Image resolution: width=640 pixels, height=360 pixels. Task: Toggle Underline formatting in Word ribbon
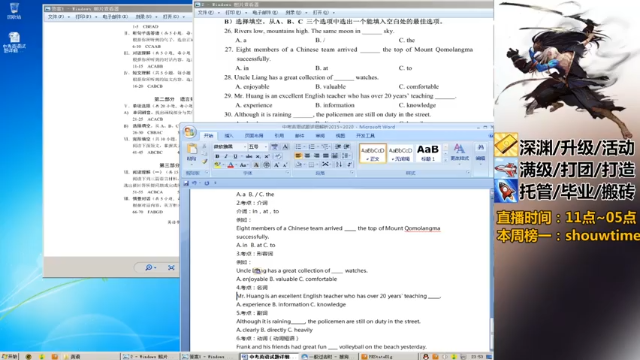pyautogui.click(x=235, y=156)
